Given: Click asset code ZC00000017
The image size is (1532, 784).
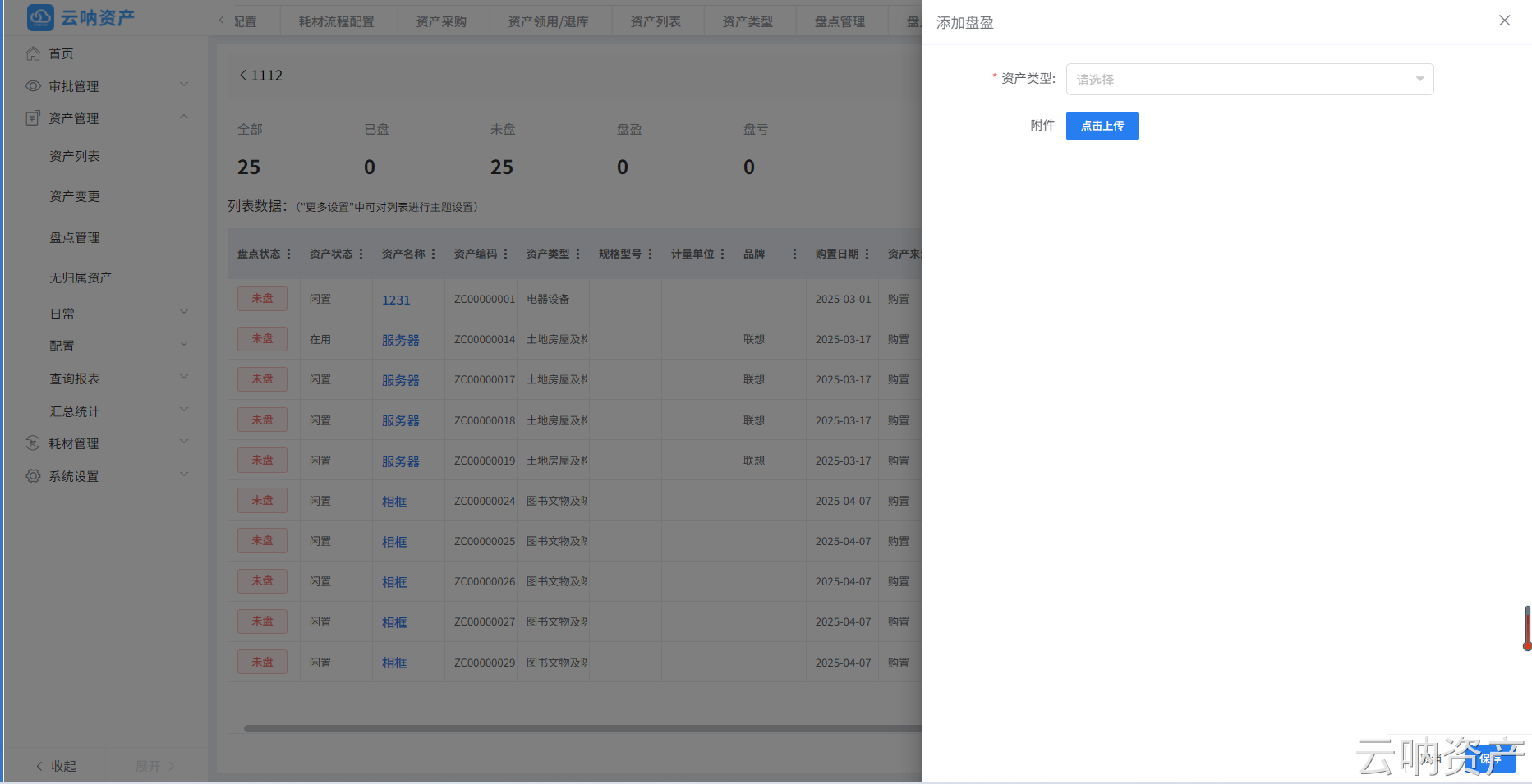Looking at the screenshot, I should pyautogui.click(x=485, y=380).
